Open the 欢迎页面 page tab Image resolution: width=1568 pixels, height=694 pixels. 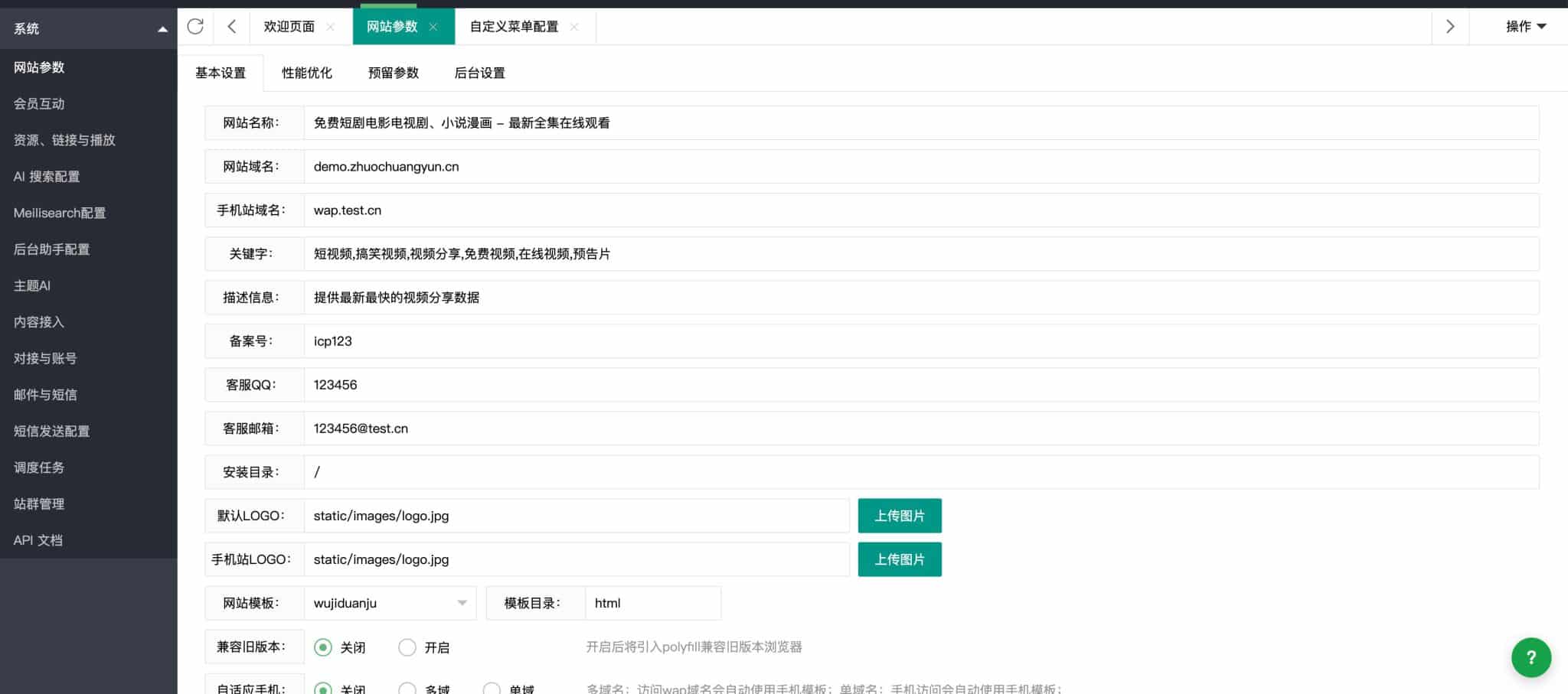(x=289, y=27)
